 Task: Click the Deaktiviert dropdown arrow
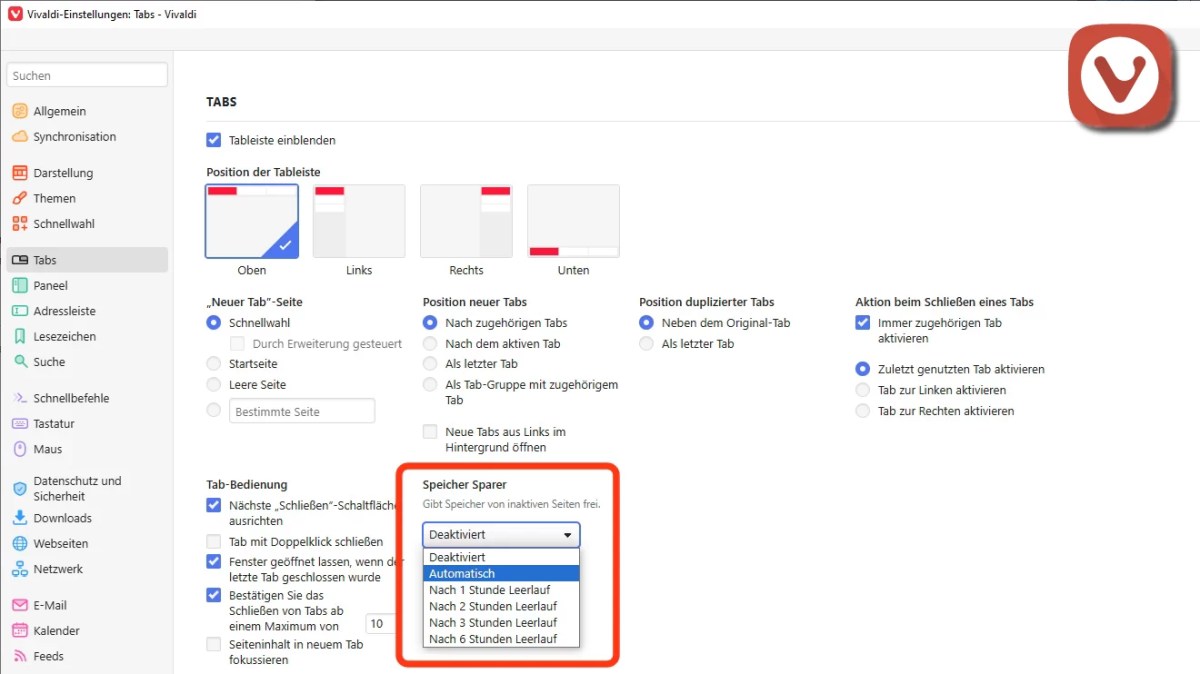point(567,535)
